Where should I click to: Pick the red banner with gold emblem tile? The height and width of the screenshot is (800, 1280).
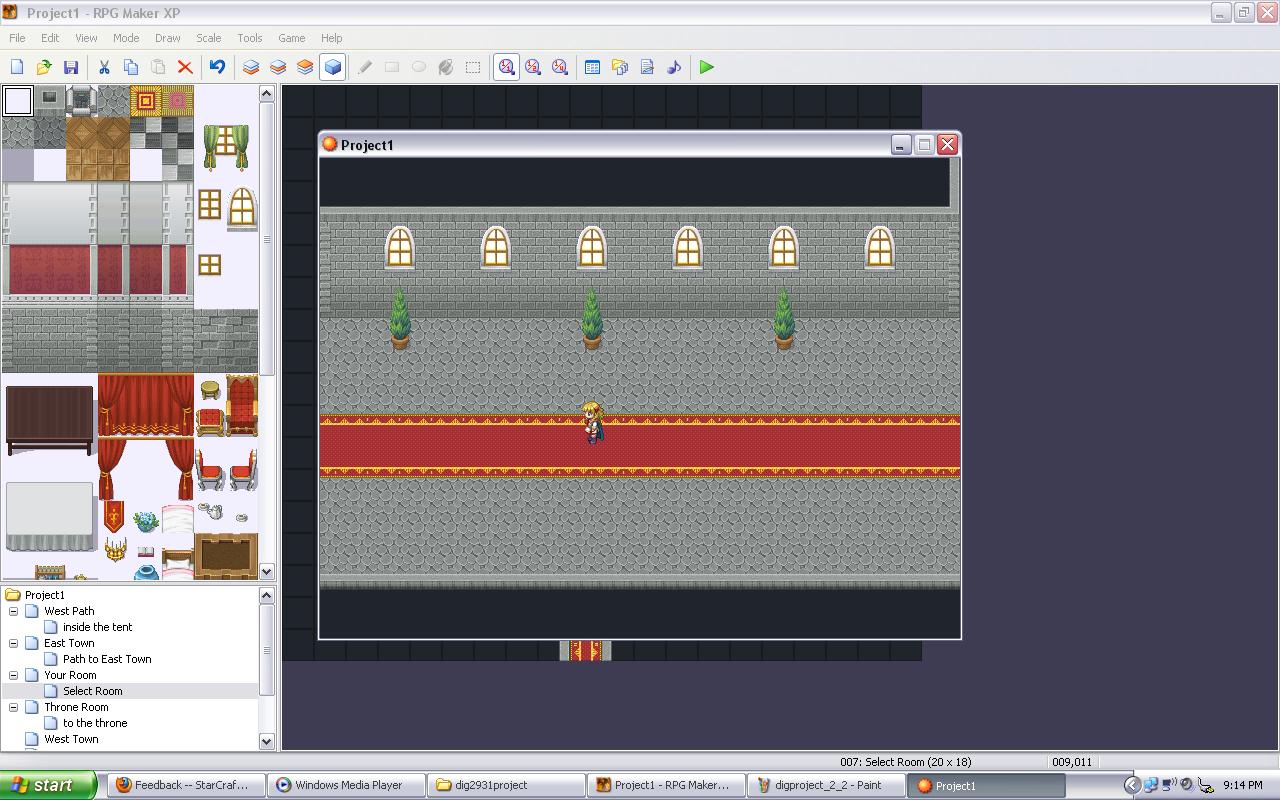pos(114,517)
